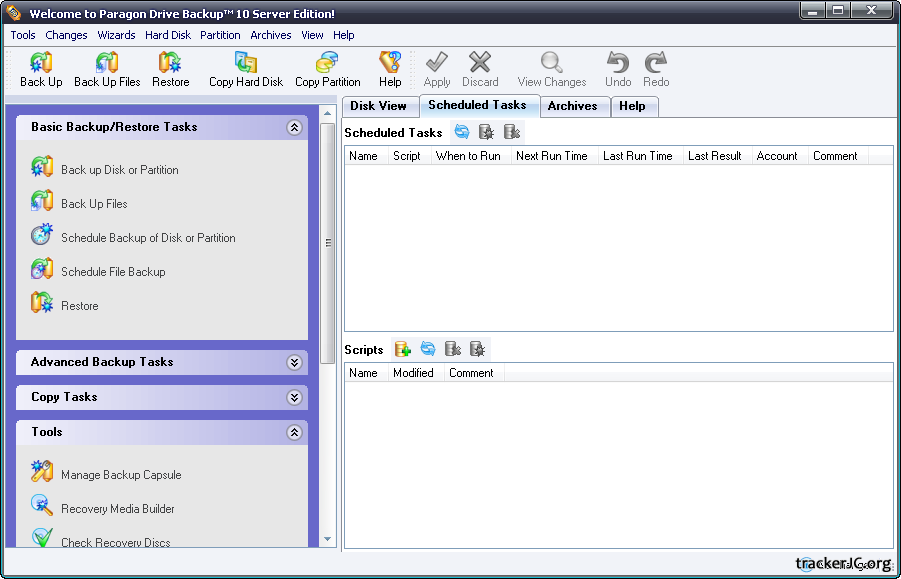Launch Copy Partition from the toolbar
Viewport: 901px width, 579px height.
(327, 70)
